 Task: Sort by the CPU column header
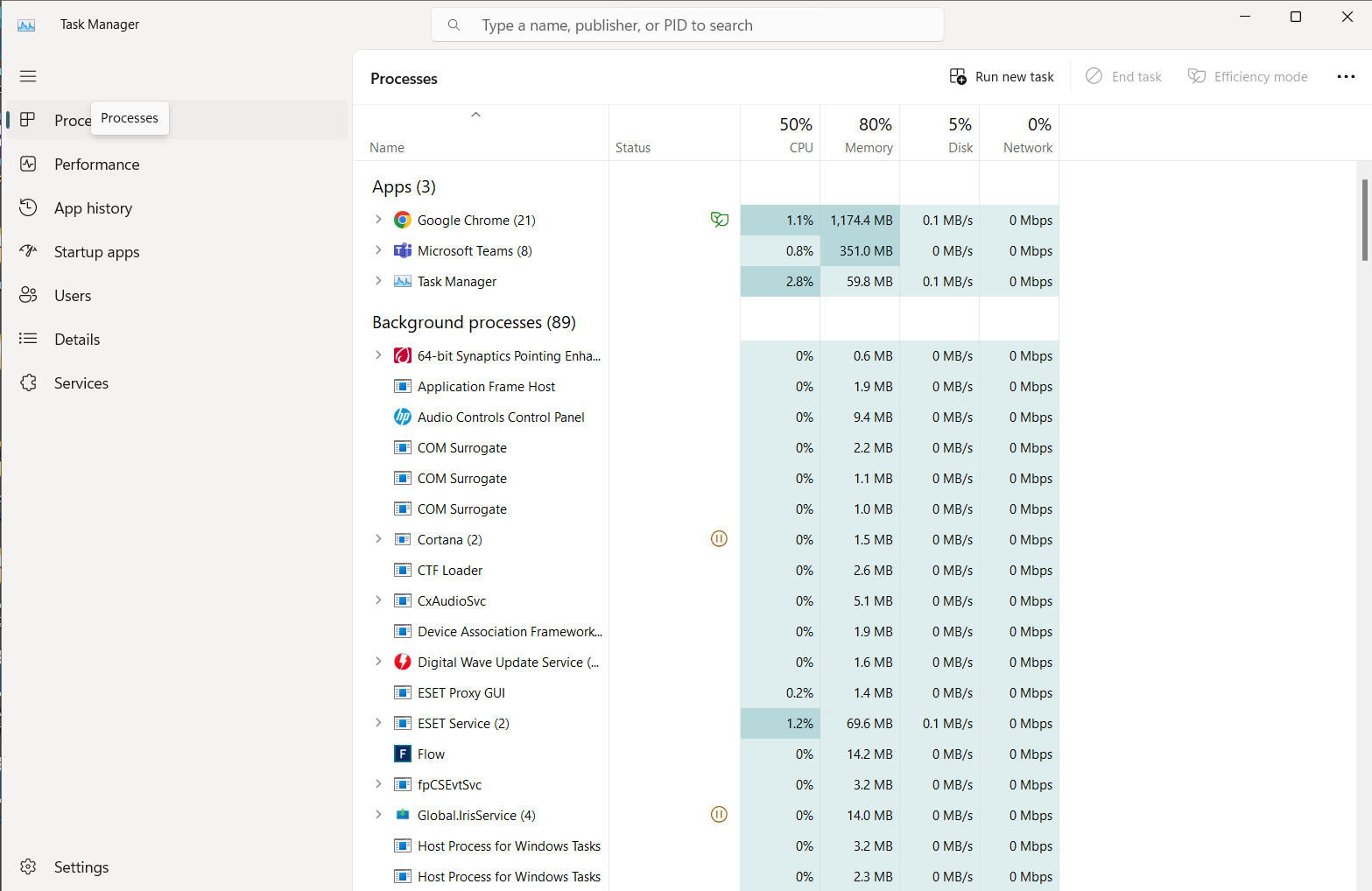pos(780,134)
